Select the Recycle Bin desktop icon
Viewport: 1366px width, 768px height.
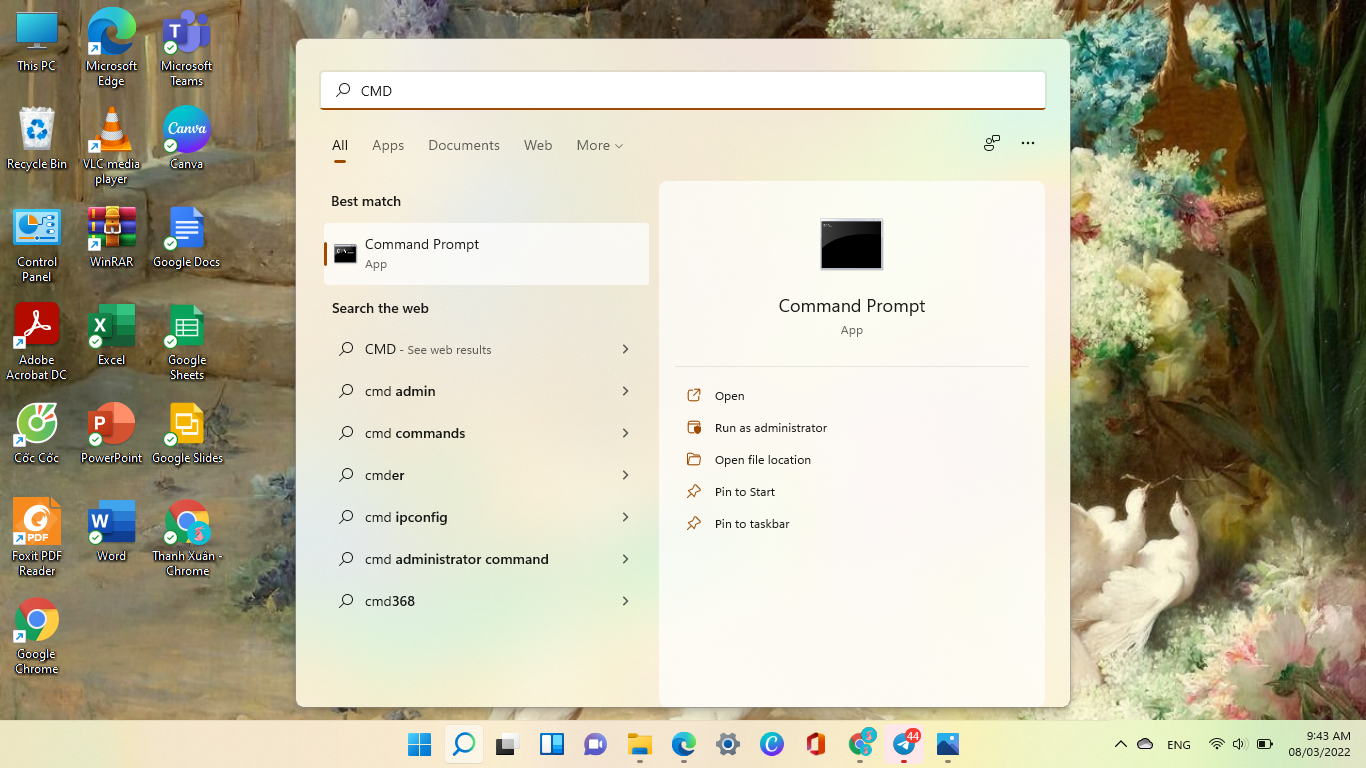[x=37, y=139]
